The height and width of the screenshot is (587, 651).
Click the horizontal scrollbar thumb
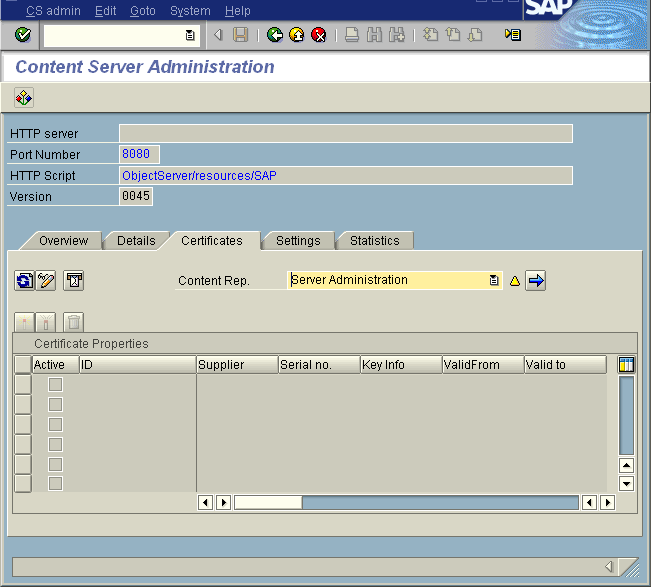[x=268, y=503]
